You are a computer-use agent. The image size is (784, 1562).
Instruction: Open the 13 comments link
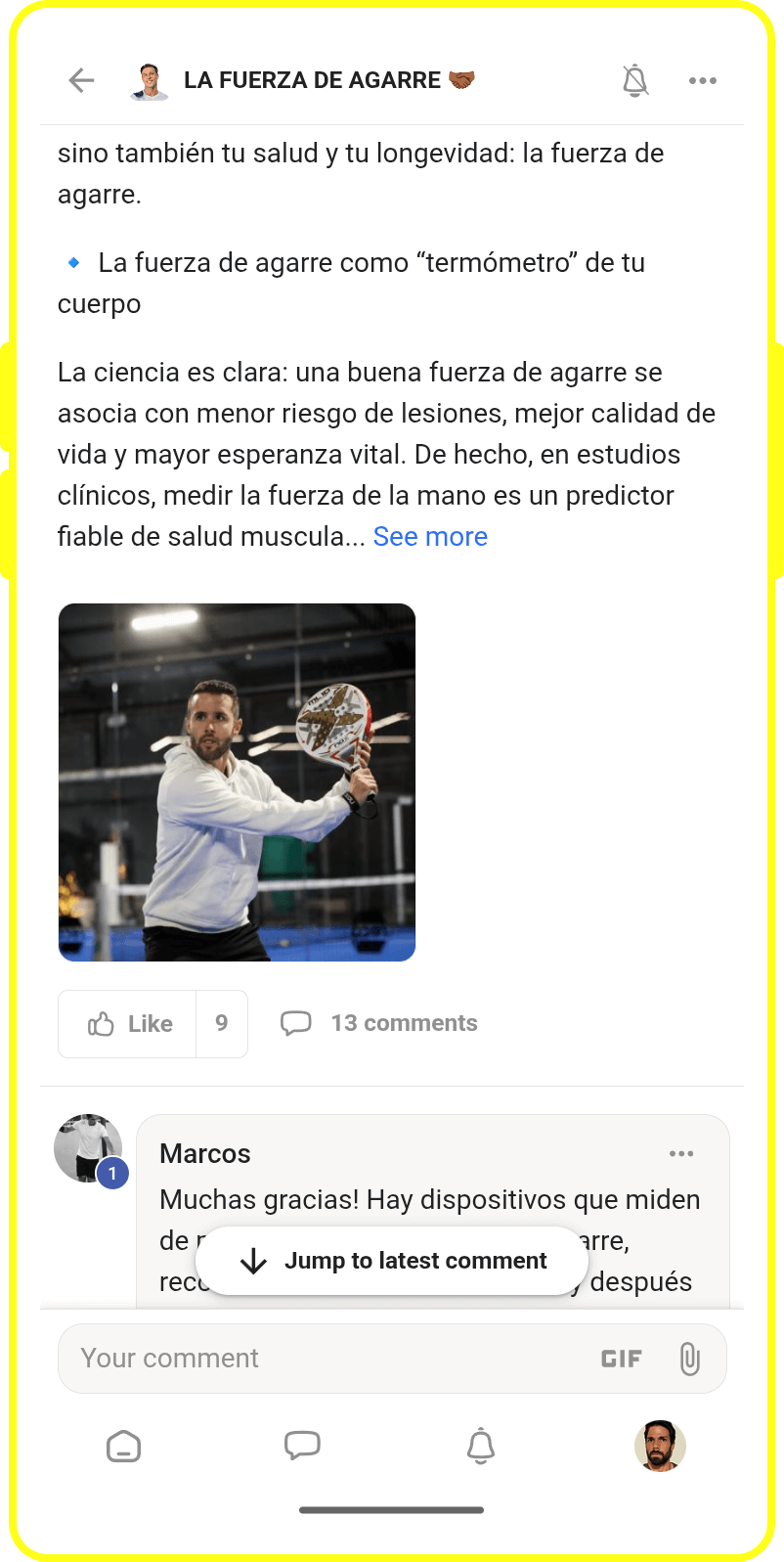tap(404, 1023)
